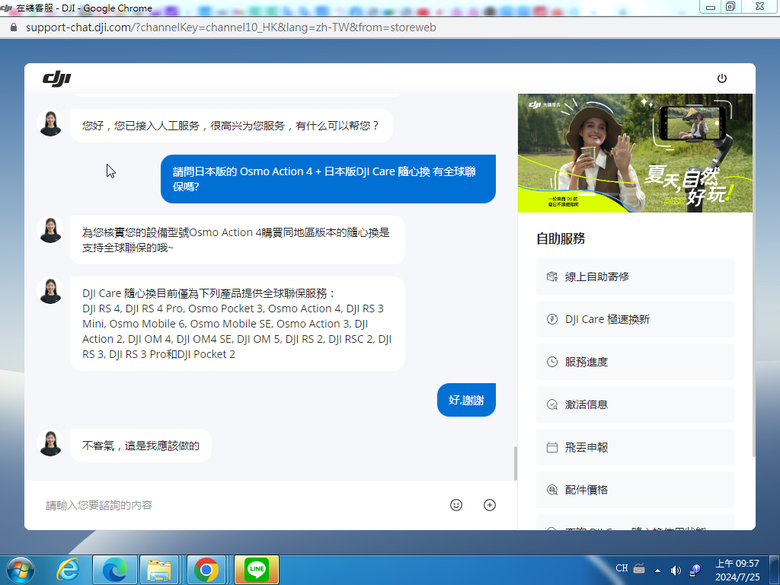Click the box icon beside 線上自助寄修

tap(552, 277)
